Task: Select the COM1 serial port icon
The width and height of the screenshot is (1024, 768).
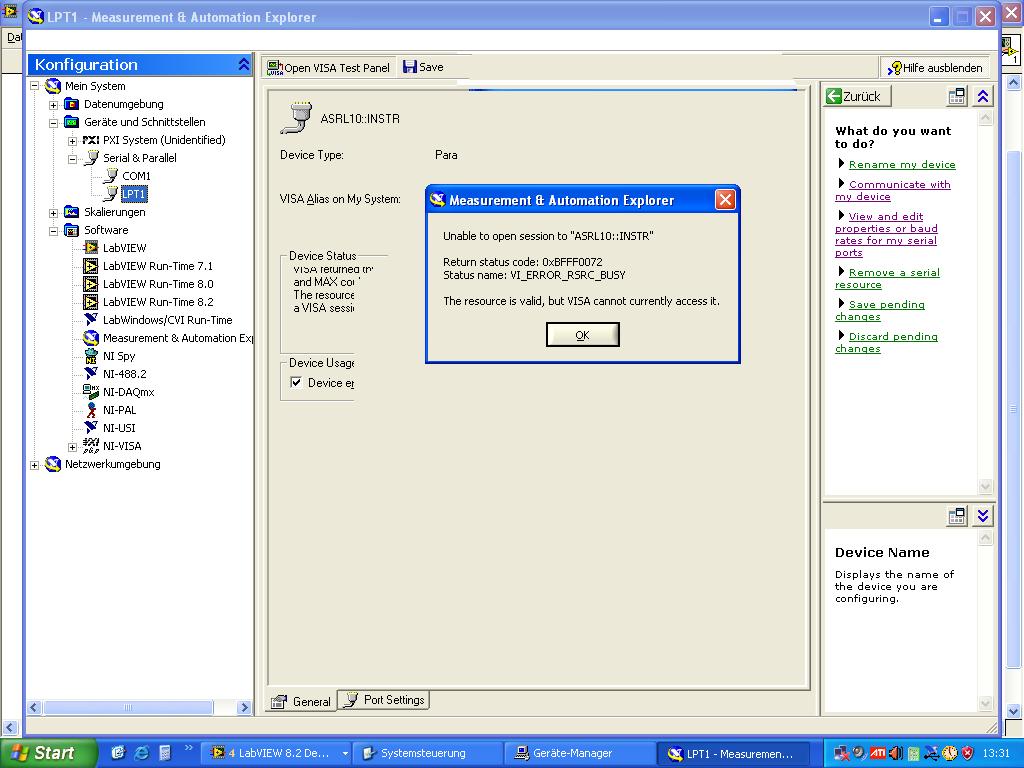Action: (110, 175)
